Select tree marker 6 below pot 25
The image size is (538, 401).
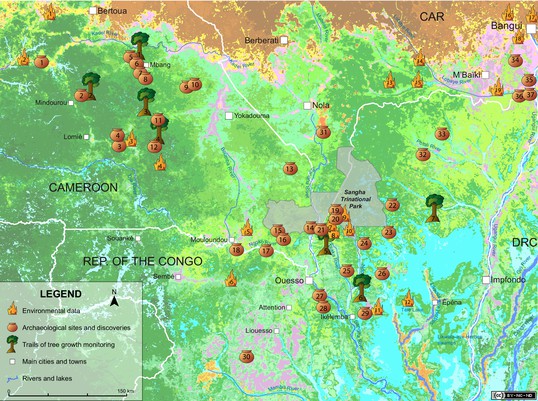point(362,288)
